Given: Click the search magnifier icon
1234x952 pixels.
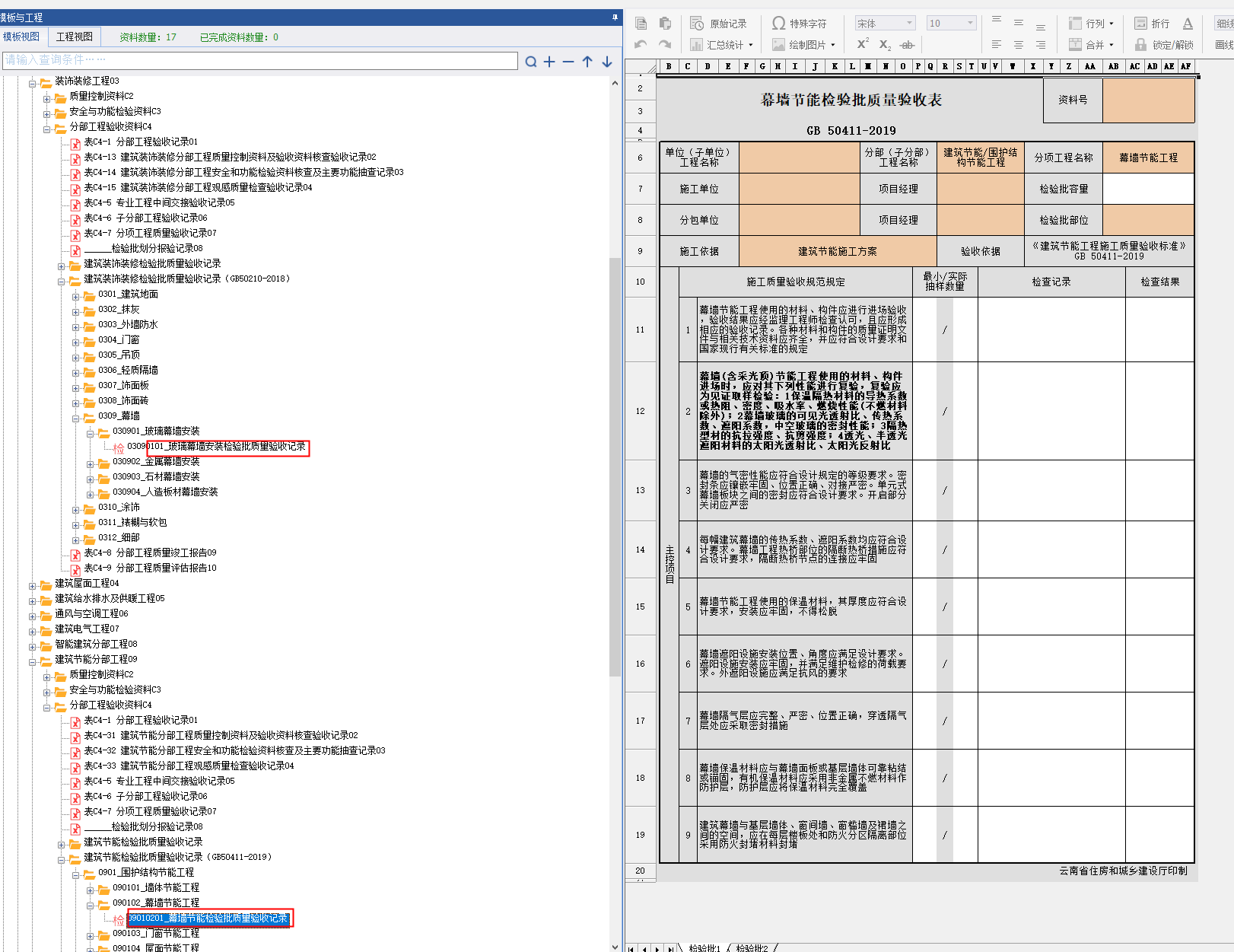Looking at the screenshot, I should [531, 62].
